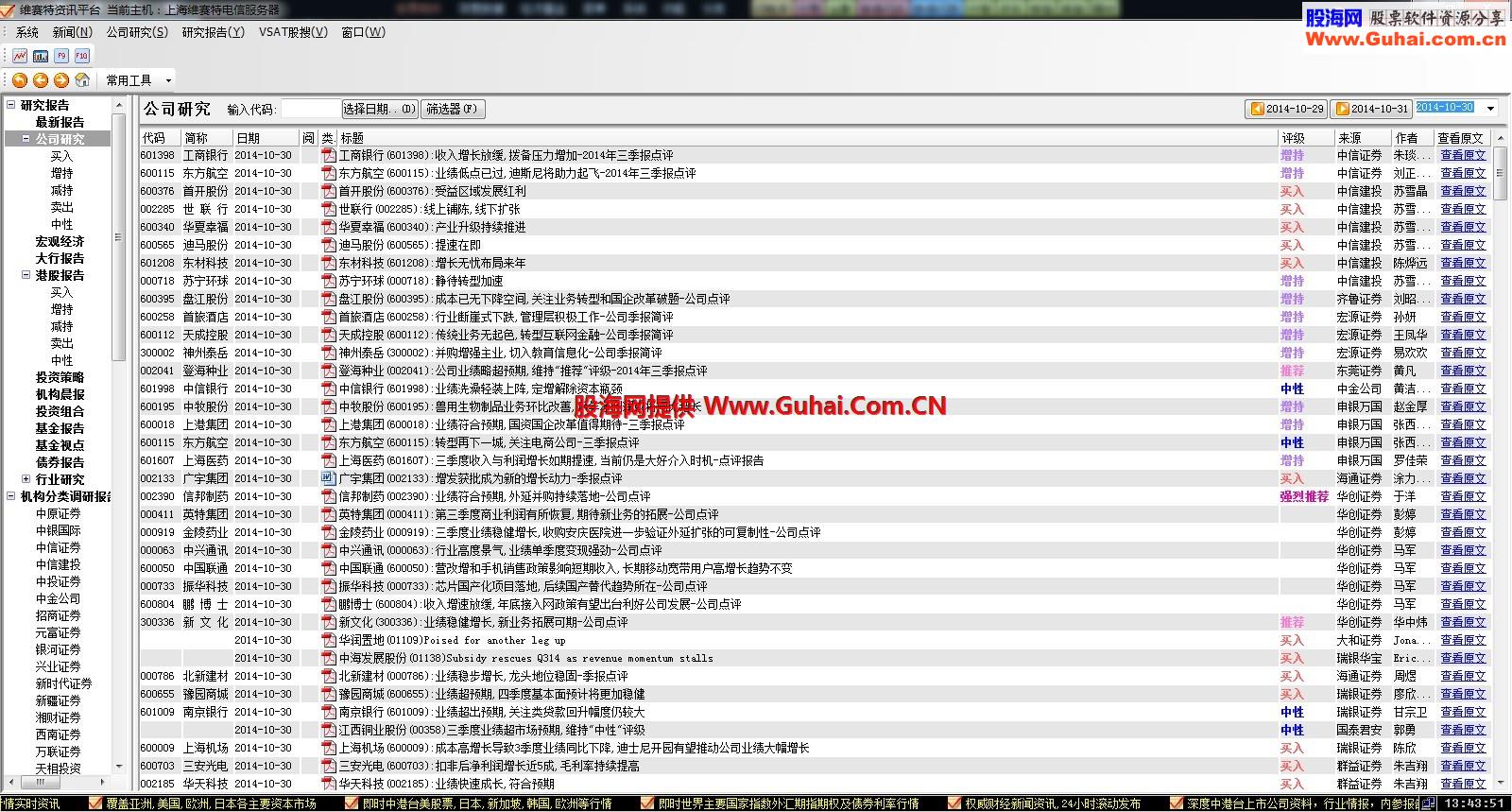
Task: Open the 公司研究(S) menu
Action: [x=137, y=32]
